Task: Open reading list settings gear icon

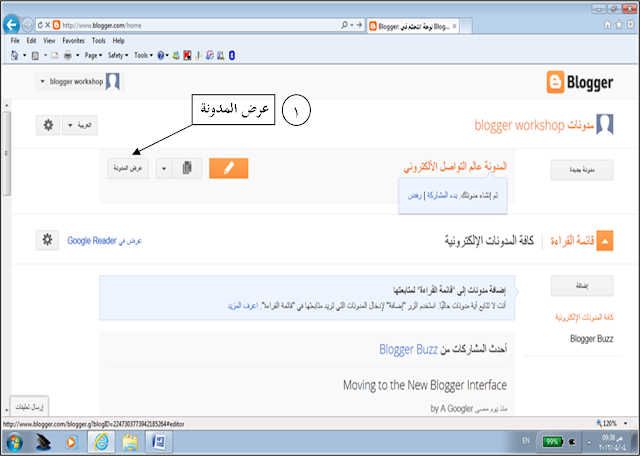Action: (47, 240)
